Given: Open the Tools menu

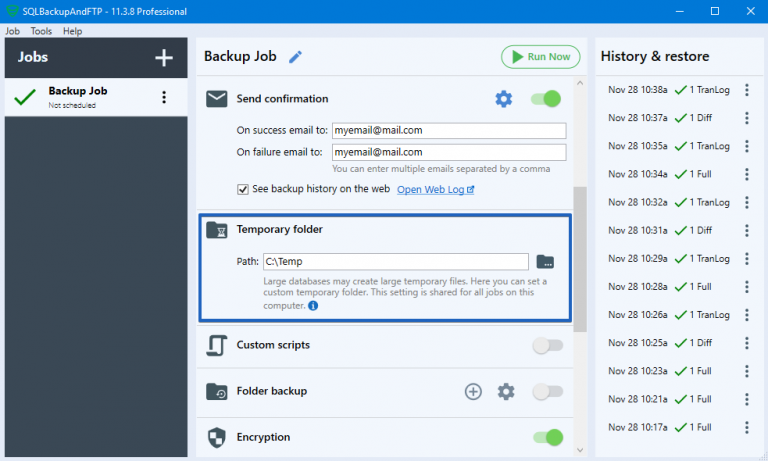Looking at the screenshot, I should (41, 31).
